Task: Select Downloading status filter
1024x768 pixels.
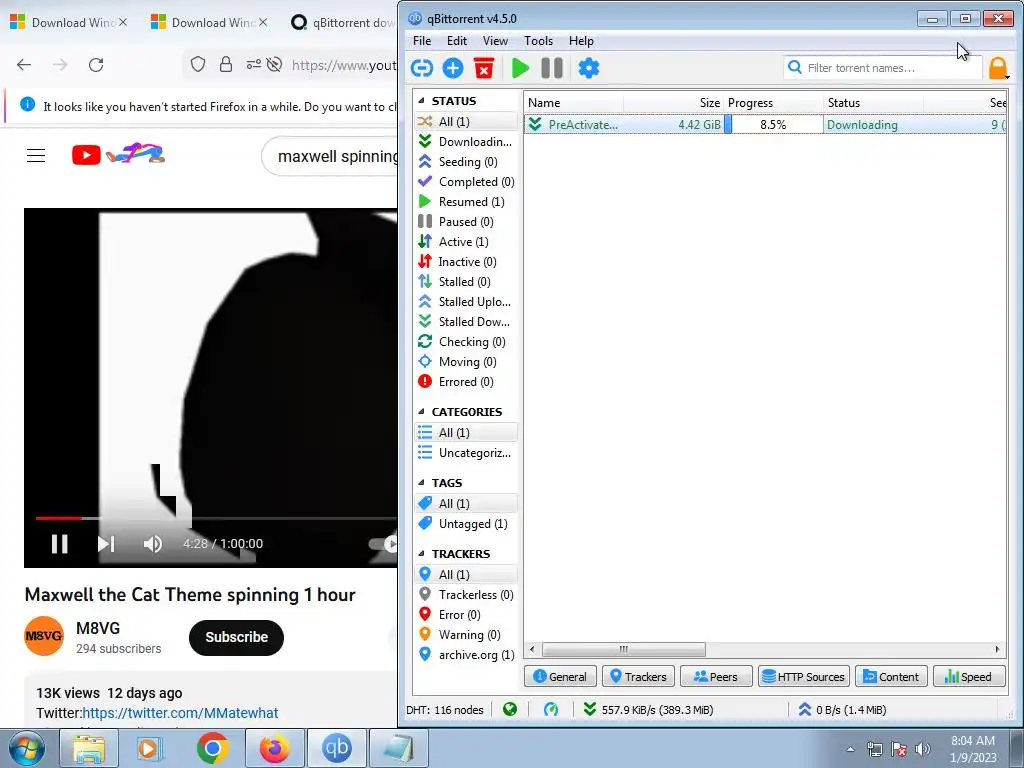Action: click(x=466, y=142)
